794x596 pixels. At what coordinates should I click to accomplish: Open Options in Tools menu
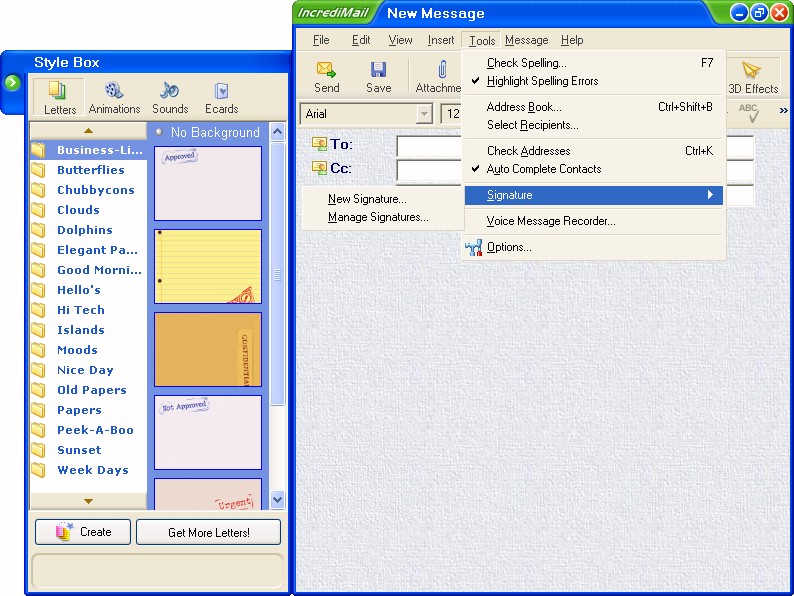(509, 247)
